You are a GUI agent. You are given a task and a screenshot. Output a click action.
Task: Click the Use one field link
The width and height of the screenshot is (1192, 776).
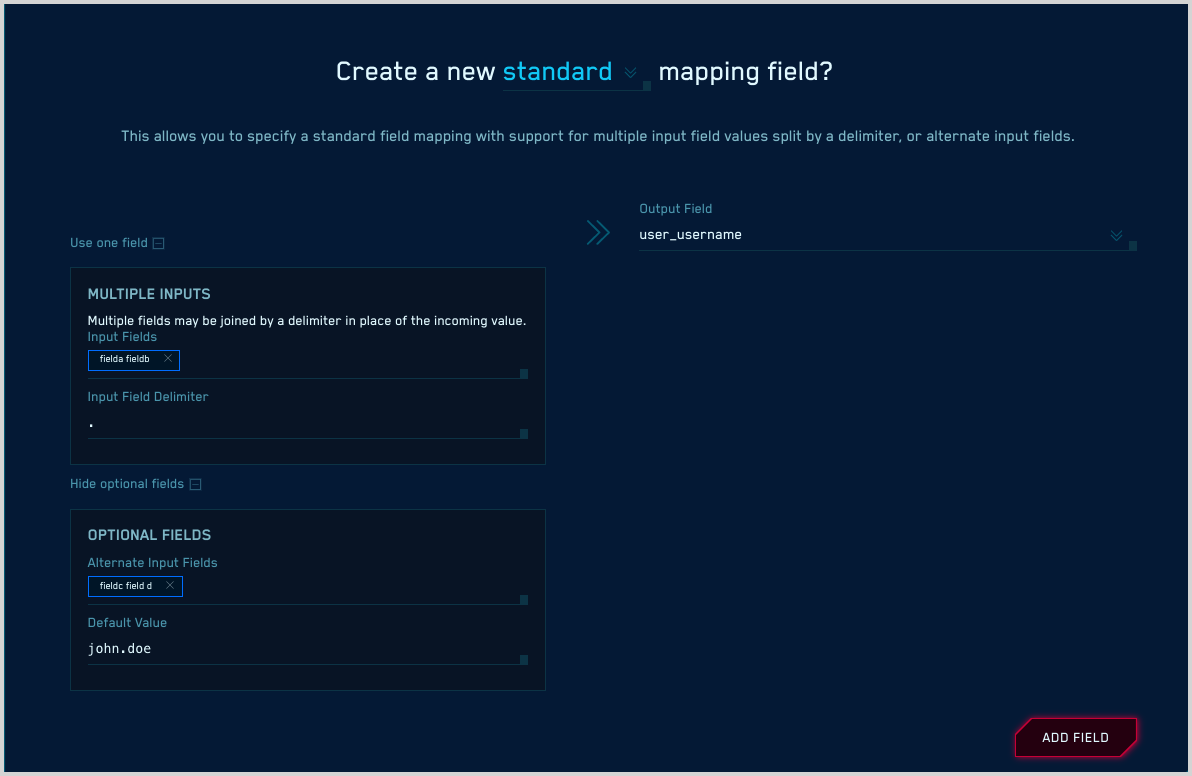[x=110, y=242]
